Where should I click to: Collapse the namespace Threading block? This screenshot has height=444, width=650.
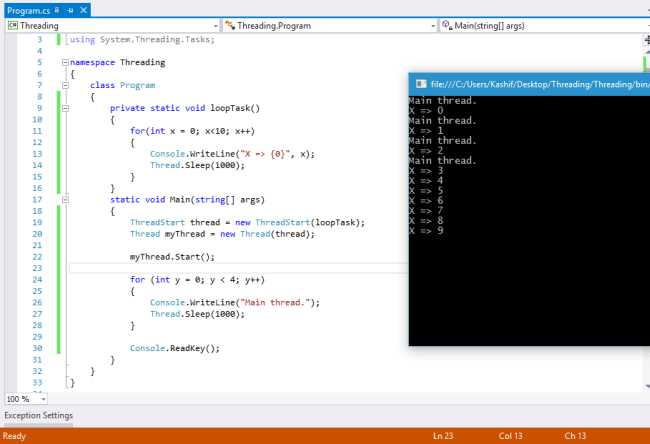click(x=65, y=62)
